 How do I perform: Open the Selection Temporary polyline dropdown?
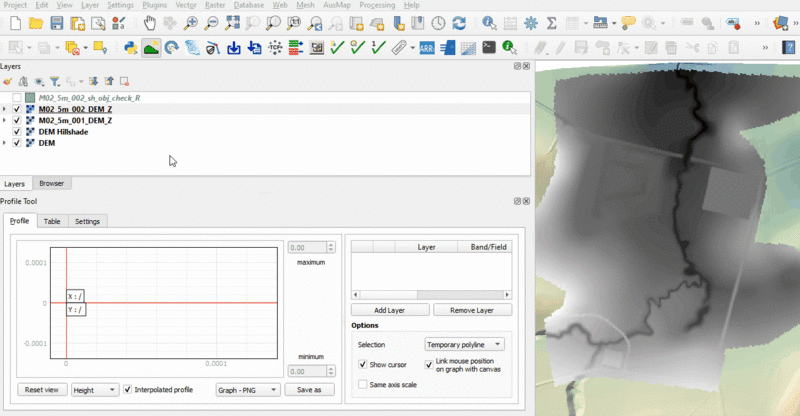tap(464, 344)
